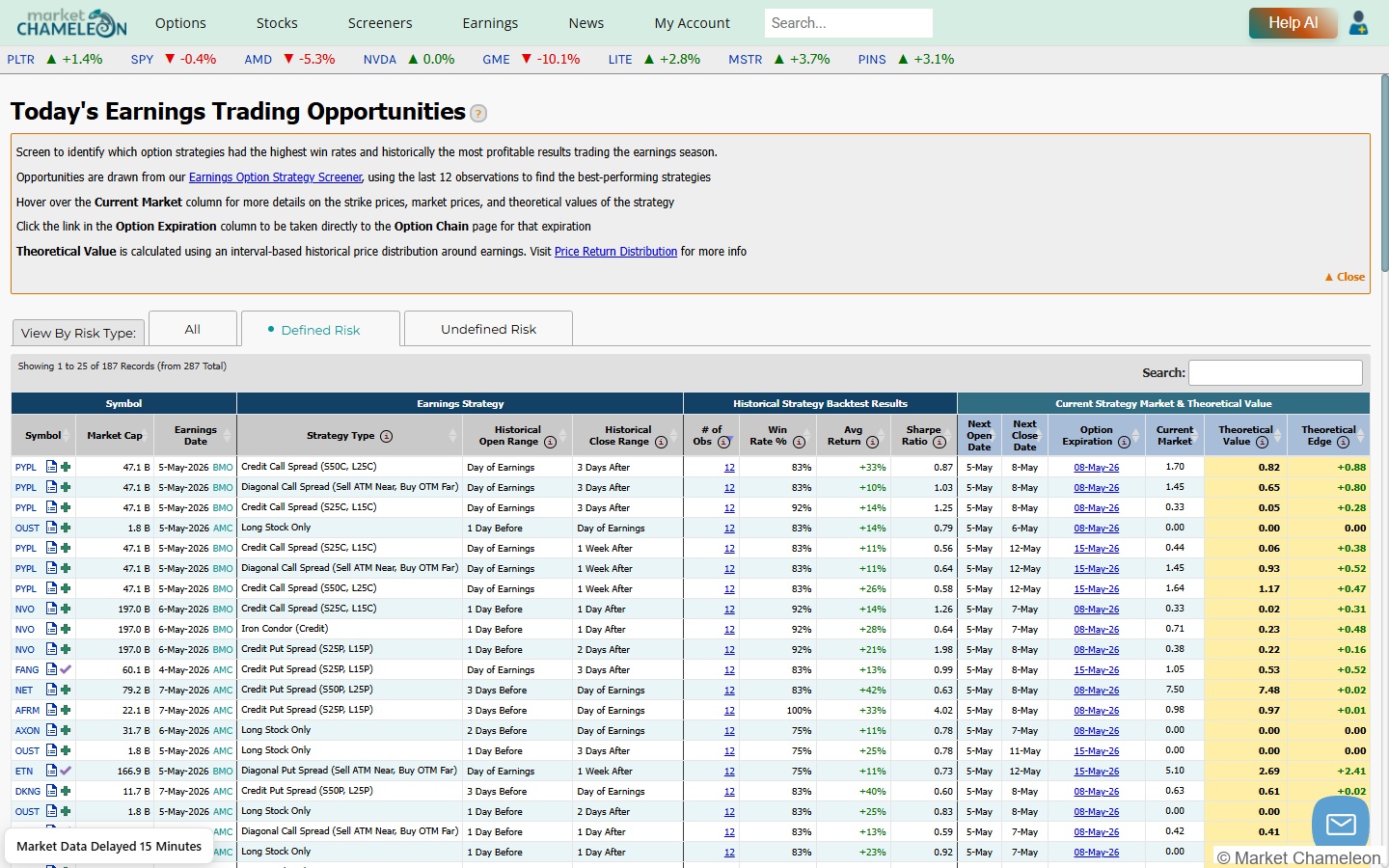Open the help question-mark icon beside page title
The image size is (1389, 868).
pyautogui.click(x=478, y=114)
